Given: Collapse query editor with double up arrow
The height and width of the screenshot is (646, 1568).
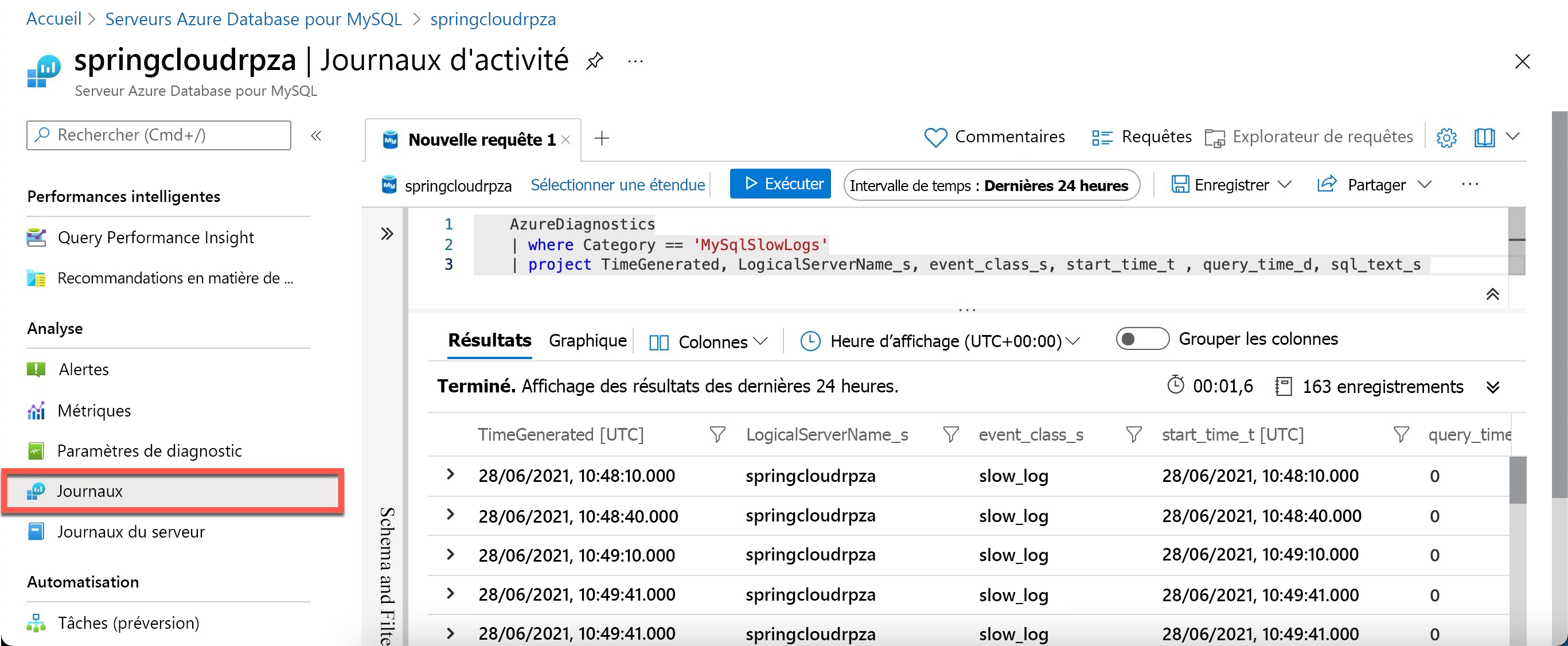Looking at the screenshot, I should (x=1492, y=295).
